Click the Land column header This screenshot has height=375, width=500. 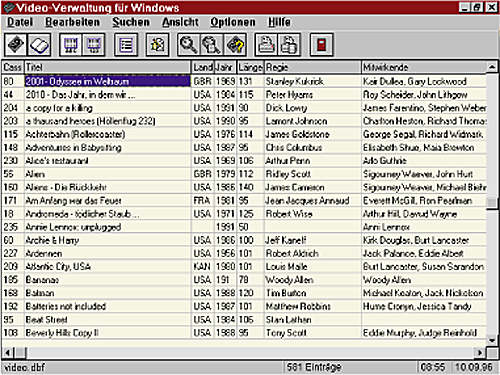tap(203, 67)
